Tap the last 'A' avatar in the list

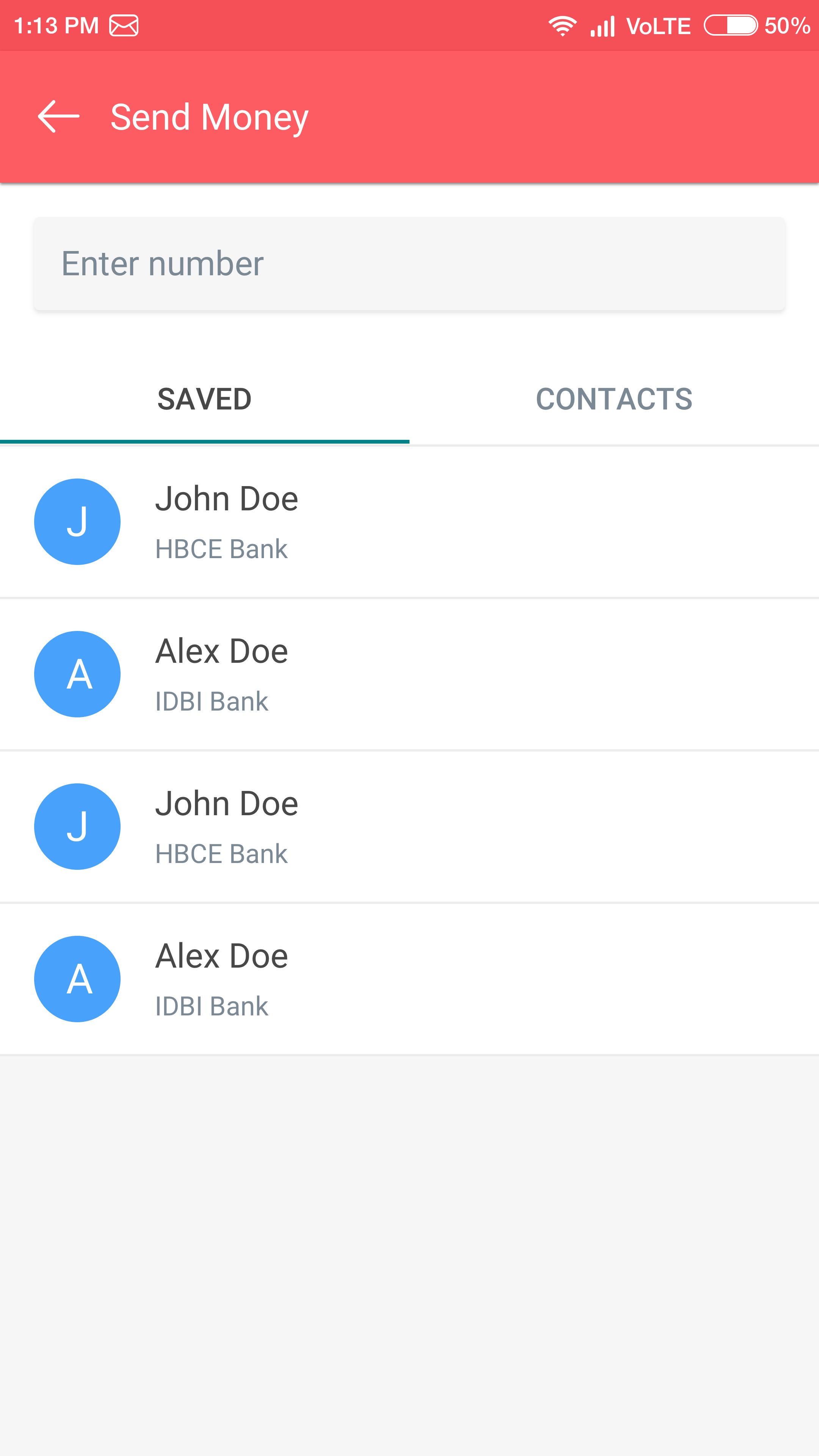click(77, 979)
